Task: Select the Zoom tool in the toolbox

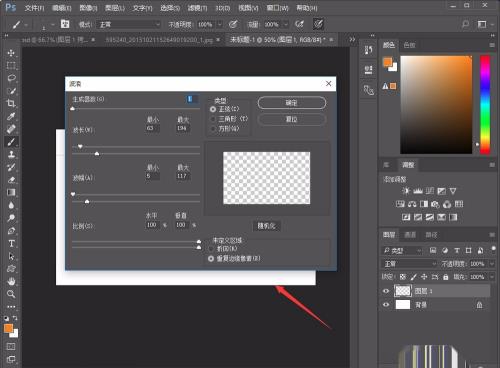Action: [x=11, y=294]
